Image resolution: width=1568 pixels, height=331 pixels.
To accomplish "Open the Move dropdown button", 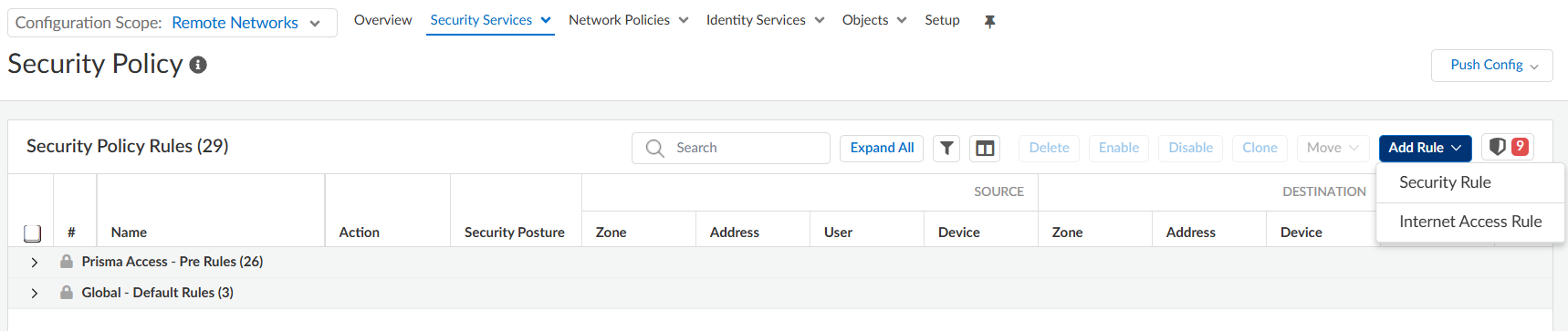I will click(1333, 148).
